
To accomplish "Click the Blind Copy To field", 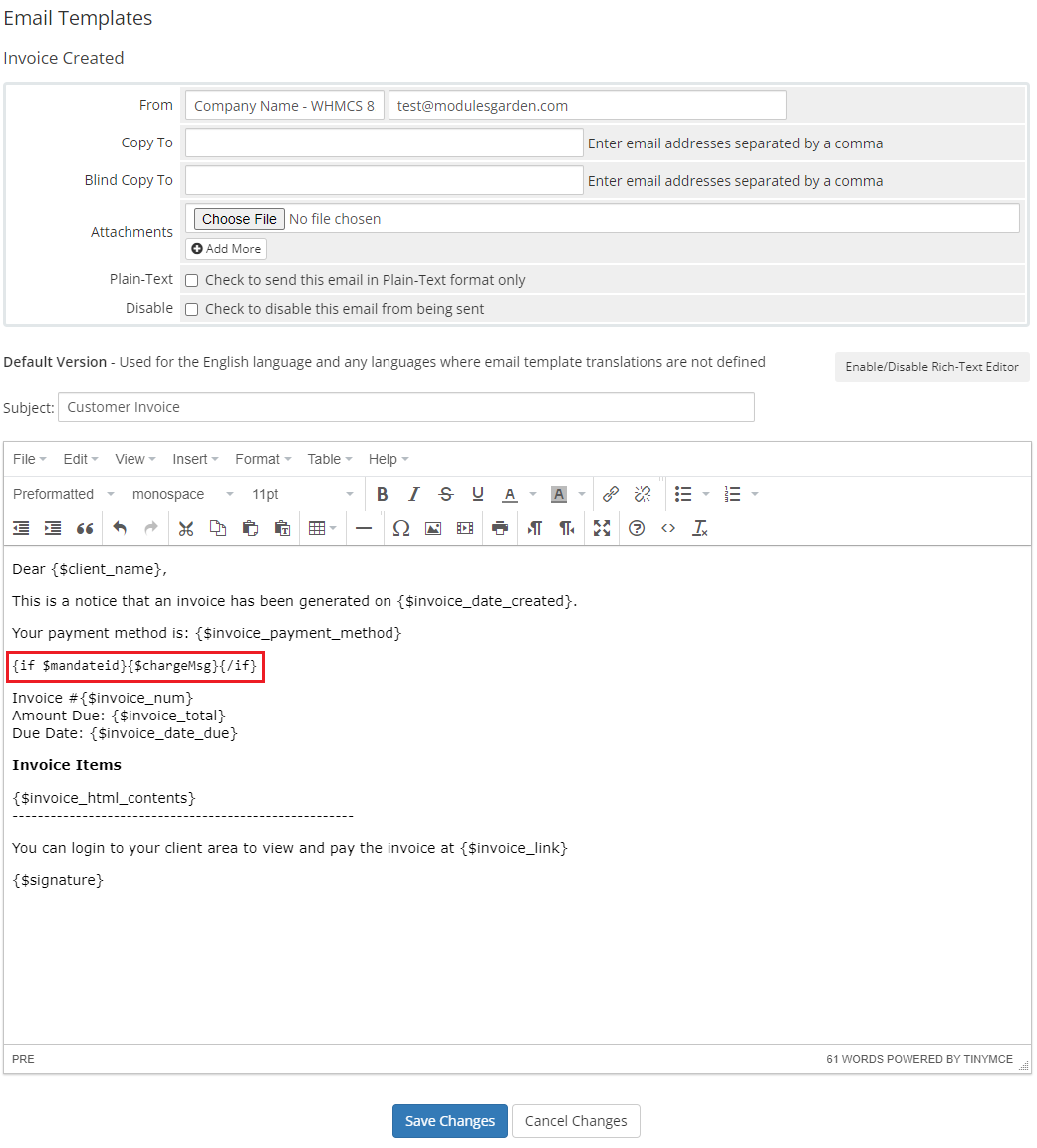I will [385, 180].
